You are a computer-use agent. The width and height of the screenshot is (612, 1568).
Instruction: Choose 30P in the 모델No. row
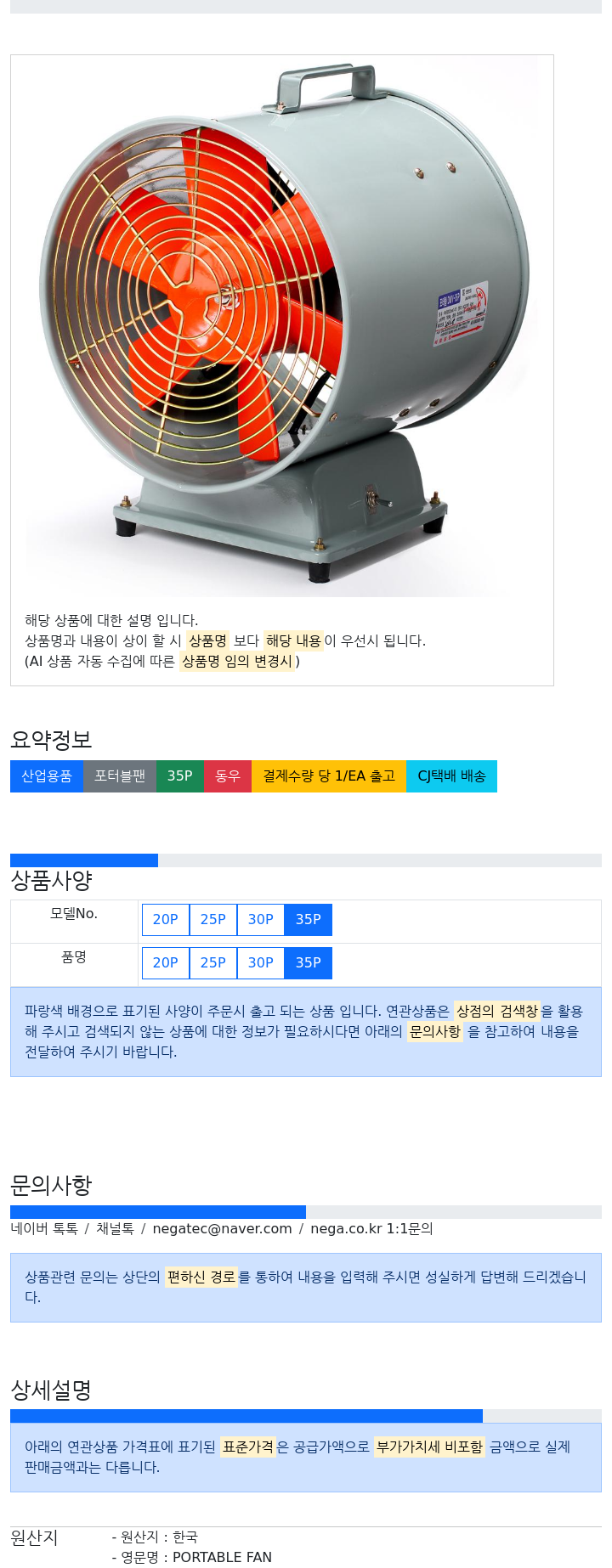tap(261, 919)
